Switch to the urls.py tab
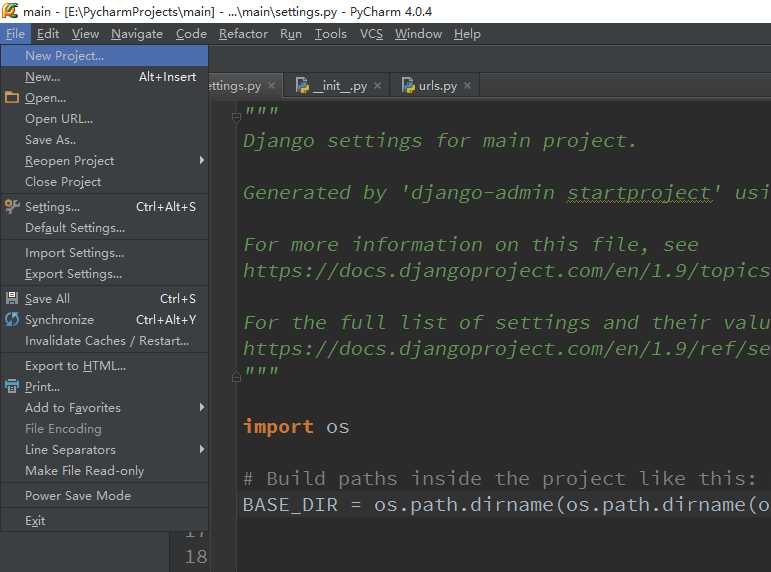 tap(437, 86)
